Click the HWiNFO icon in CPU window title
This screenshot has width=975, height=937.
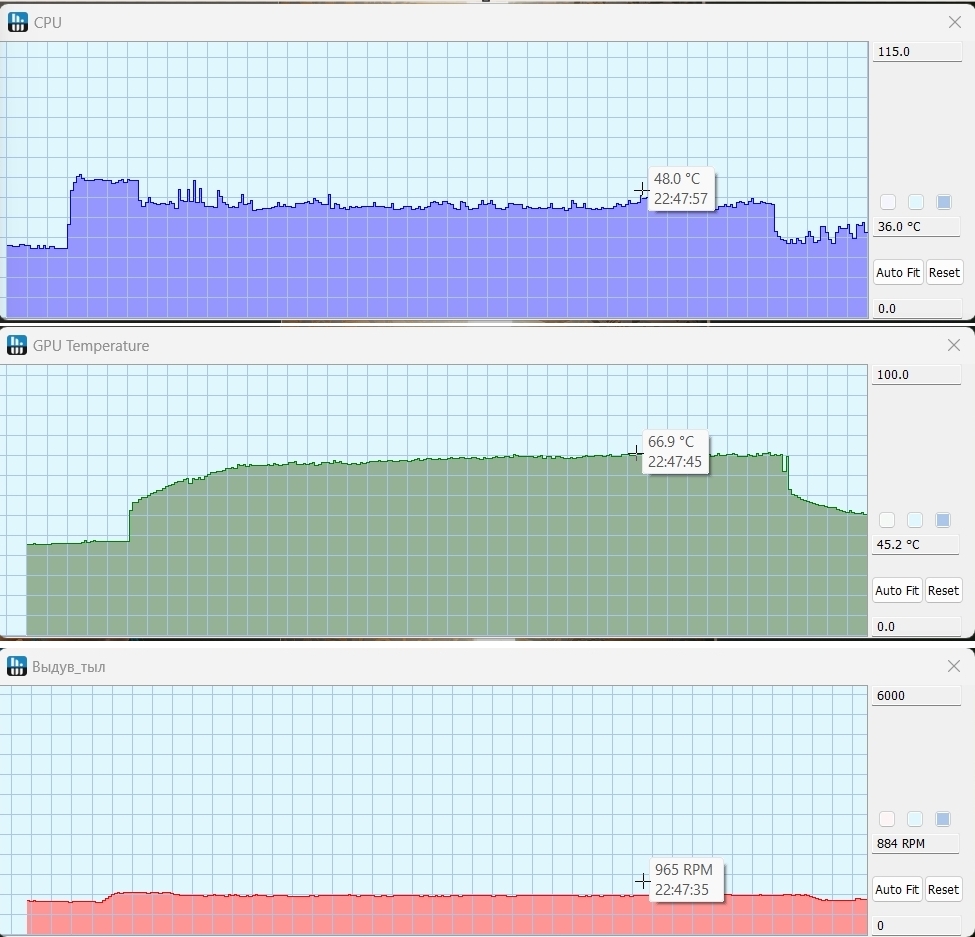click(17, 22)
